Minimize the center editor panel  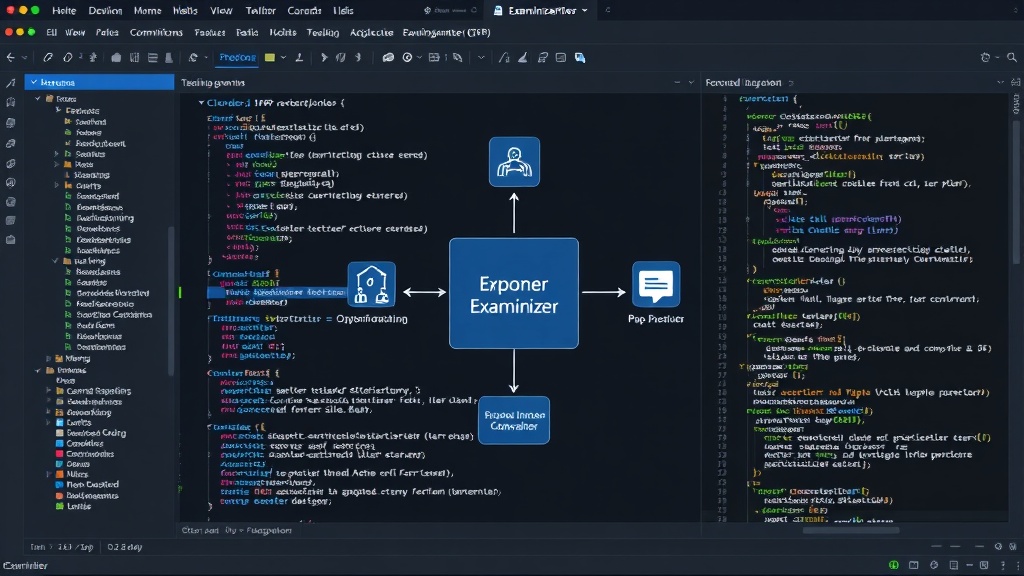point(677,82)
